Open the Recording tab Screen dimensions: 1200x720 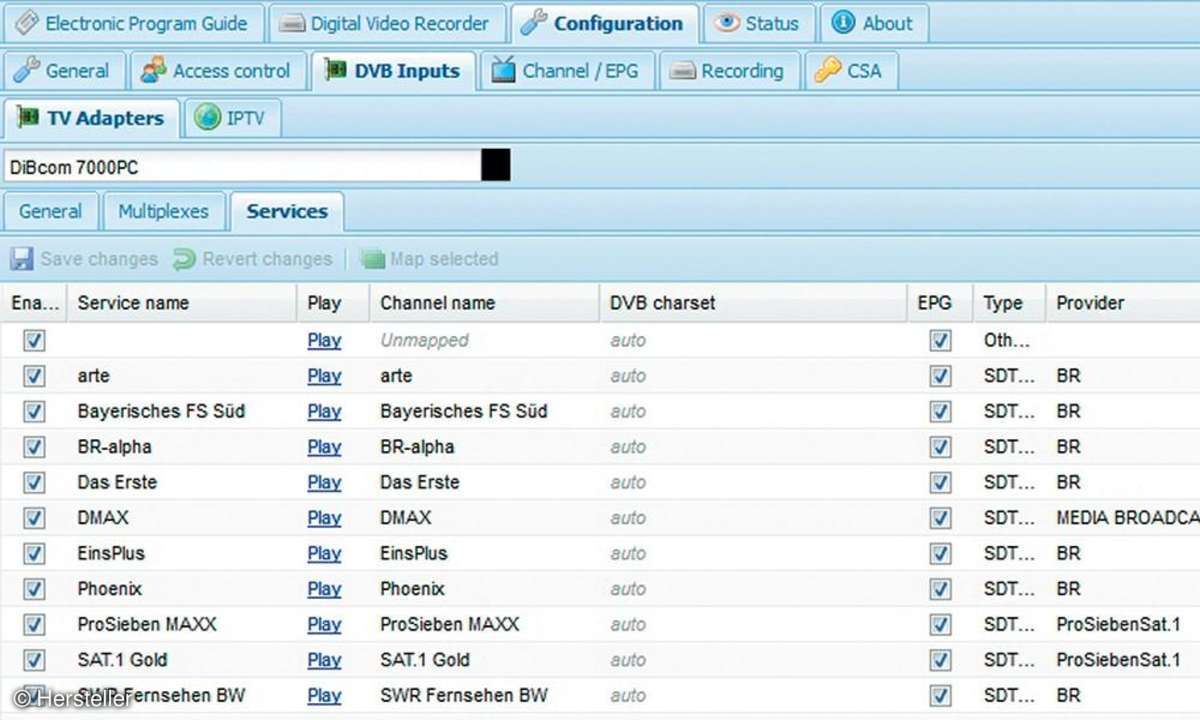(x=729, y=71)
